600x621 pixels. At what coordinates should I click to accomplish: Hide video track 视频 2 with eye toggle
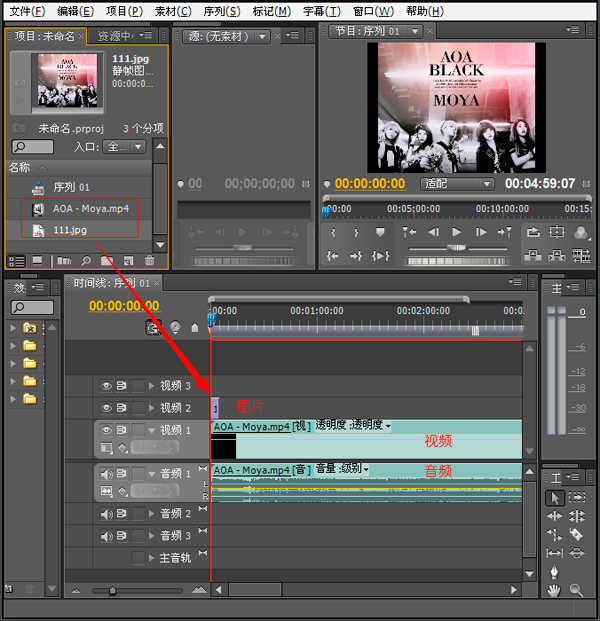click(x=106, y=408)
